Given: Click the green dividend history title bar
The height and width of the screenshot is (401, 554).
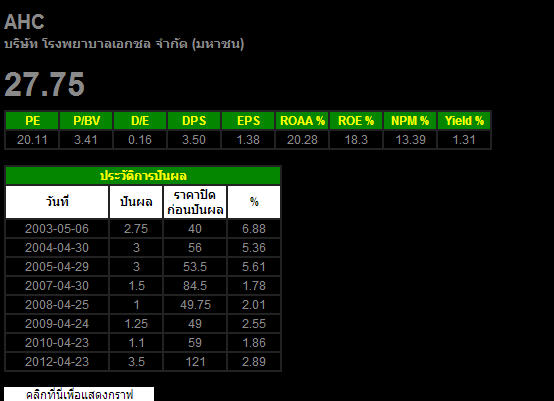Looking at the screenshot, I should pyautogui.click(x=143, y=176).
